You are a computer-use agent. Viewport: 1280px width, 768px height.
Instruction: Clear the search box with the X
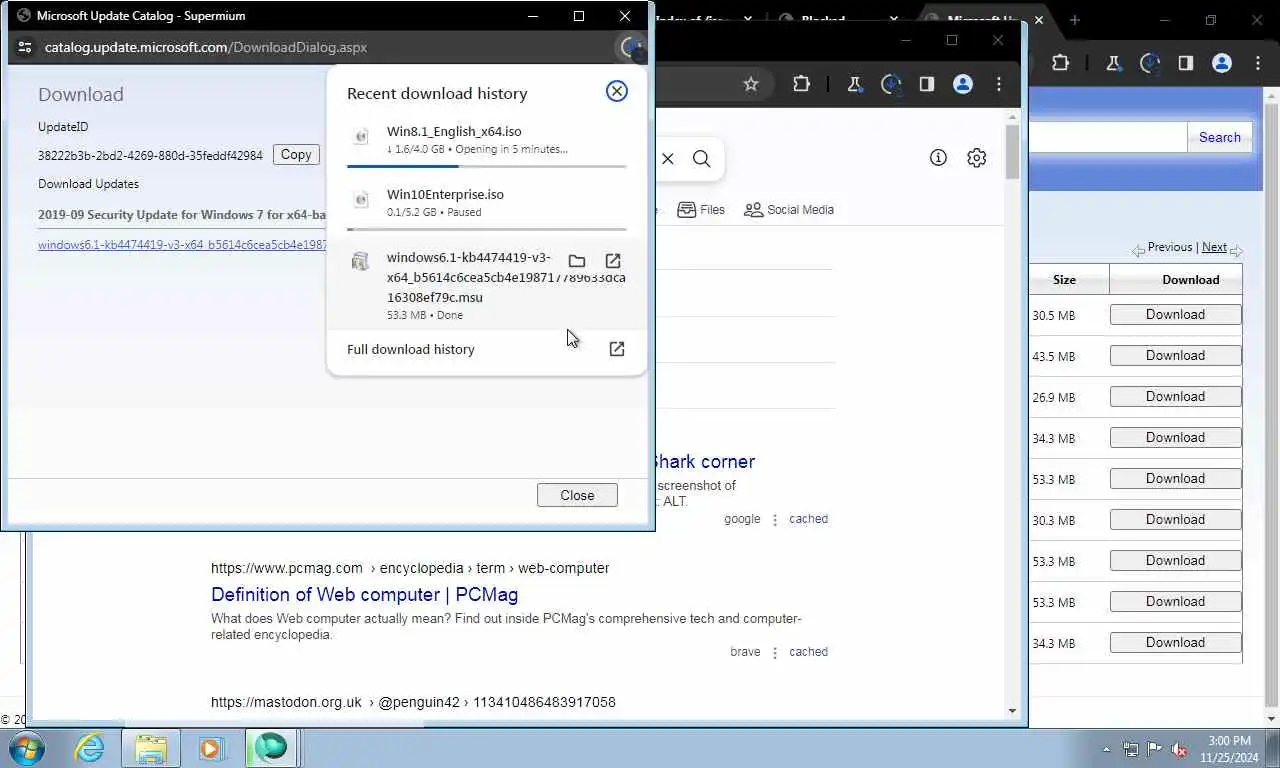[x=668, y=158]
